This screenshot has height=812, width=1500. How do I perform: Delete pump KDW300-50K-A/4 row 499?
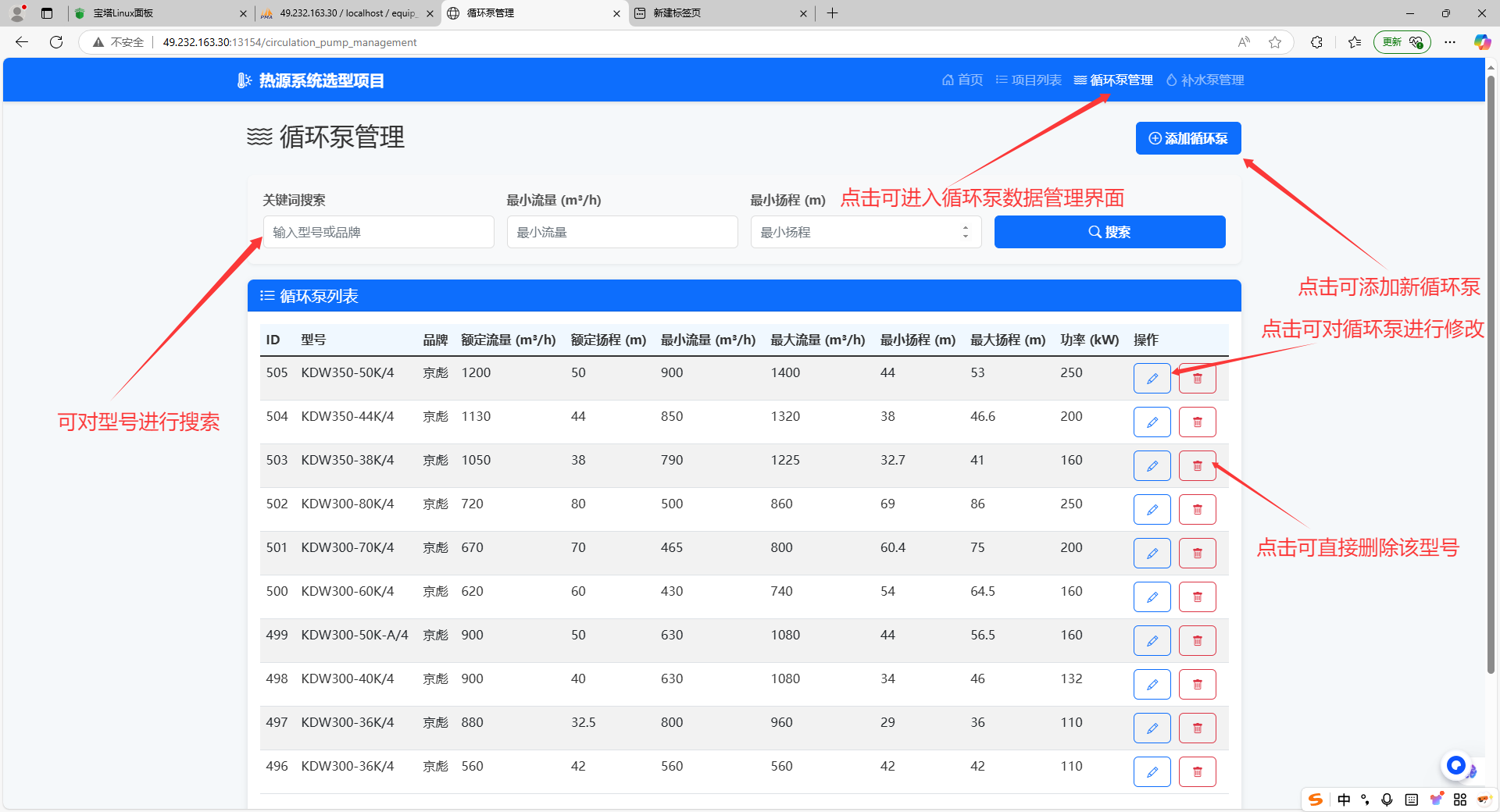(1197, 641)
